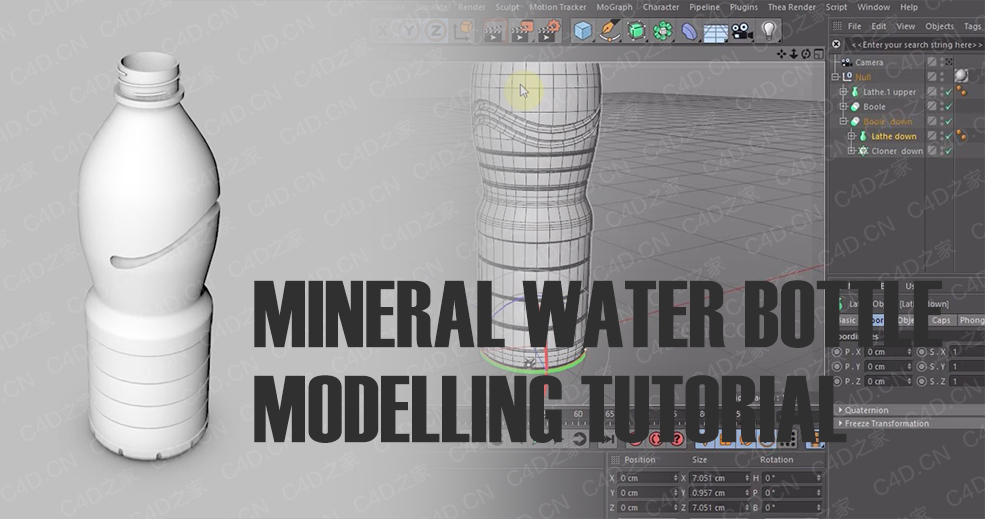Toggle Camera layer visibility square
The image size is (985, 519).
pos(932,62)
